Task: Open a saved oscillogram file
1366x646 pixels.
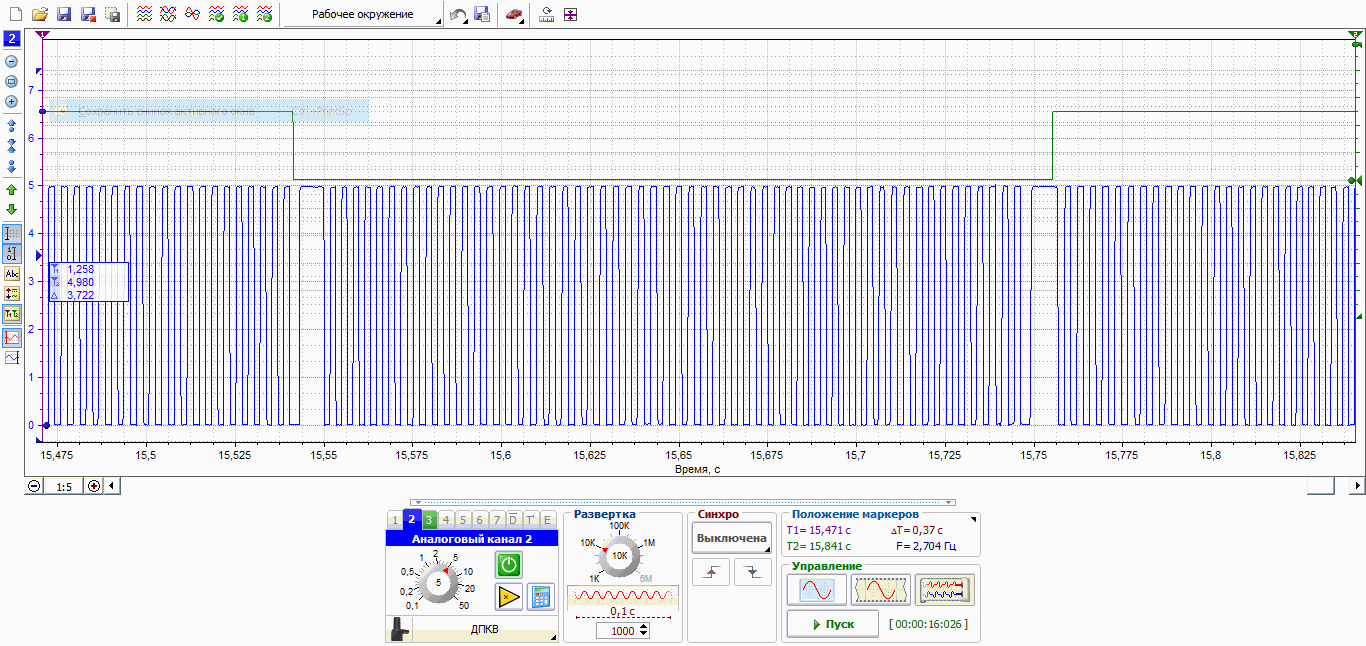Action: (x=40, y=15)
